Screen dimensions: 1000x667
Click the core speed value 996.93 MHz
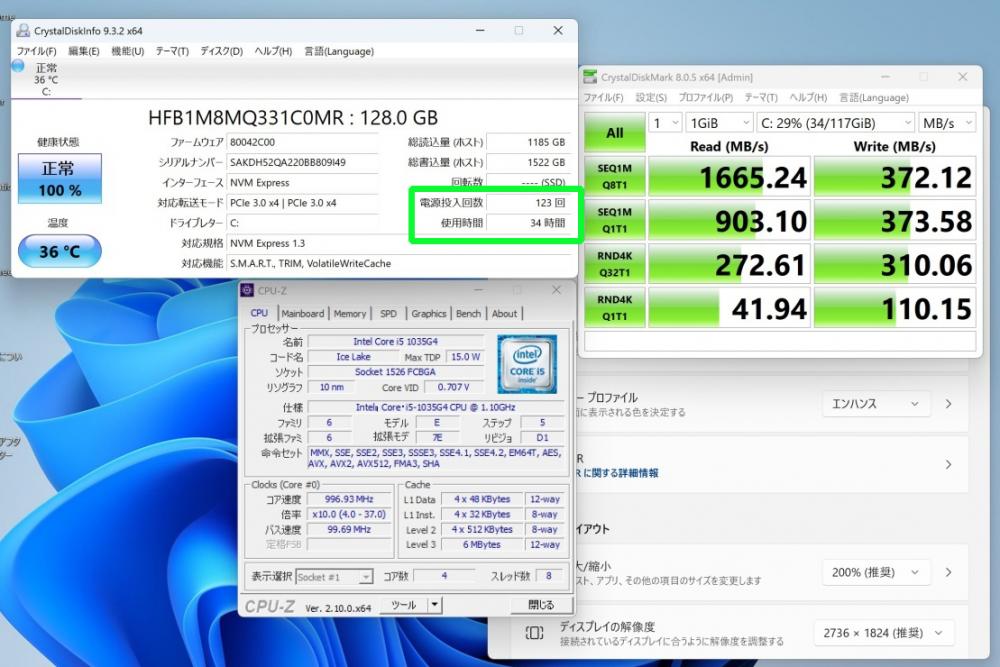tap(349, 499)
